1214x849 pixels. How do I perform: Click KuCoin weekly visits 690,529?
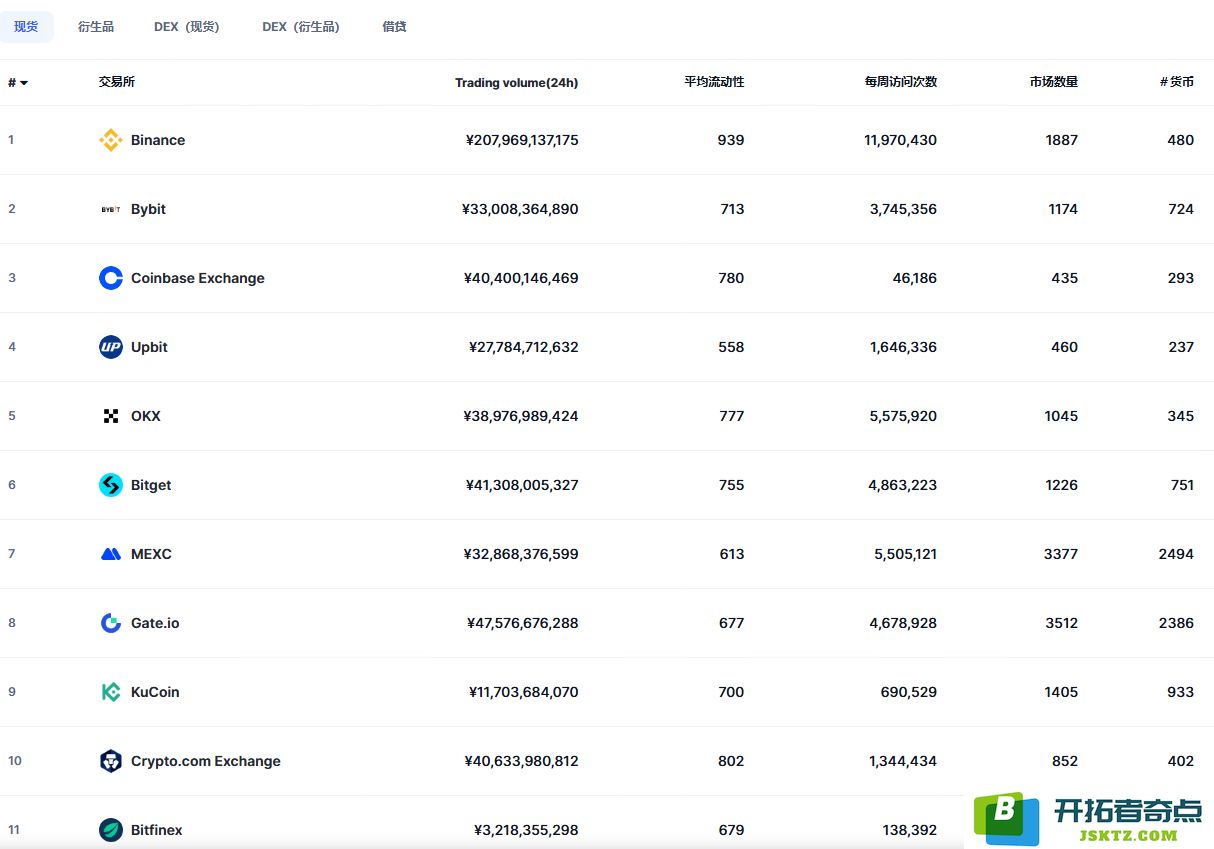[x=909, y=692]
